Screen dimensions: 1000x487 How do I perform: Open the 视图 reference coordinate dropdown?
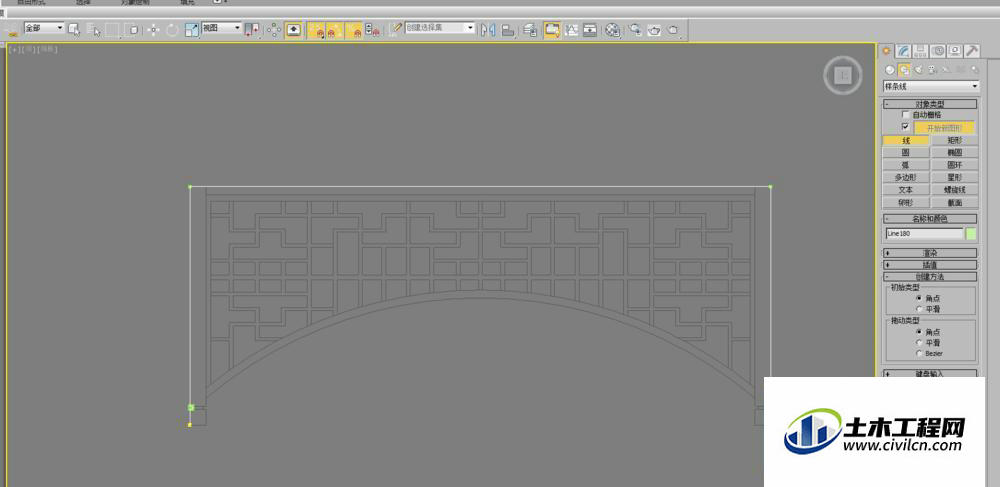(221, 27)
